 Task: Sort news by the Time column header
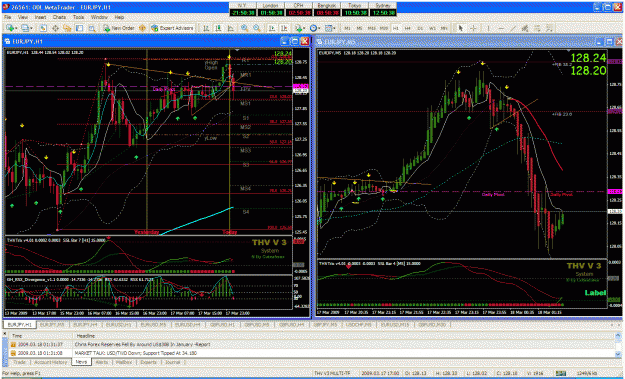41,336
